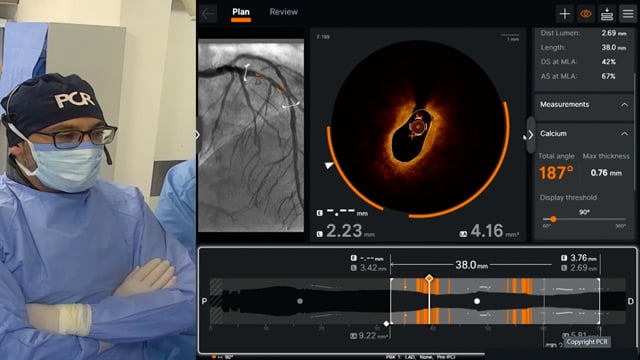
Task: Click the OCT cross-section image
Action: point(418,128)
